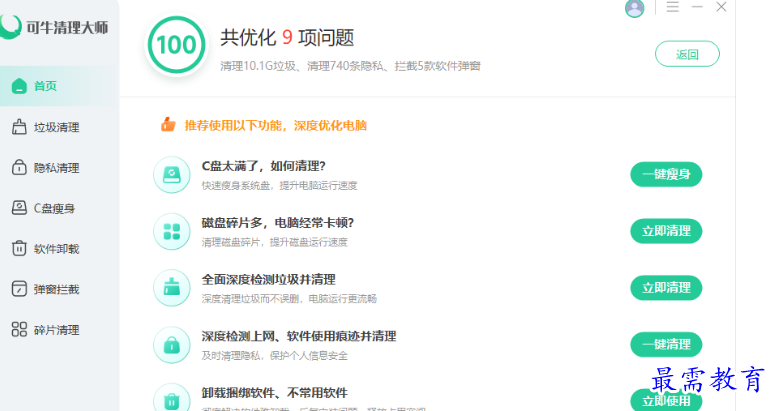Click 一键清理 button
This screenshot has height=411, width=773.
[x=666, y=344]
